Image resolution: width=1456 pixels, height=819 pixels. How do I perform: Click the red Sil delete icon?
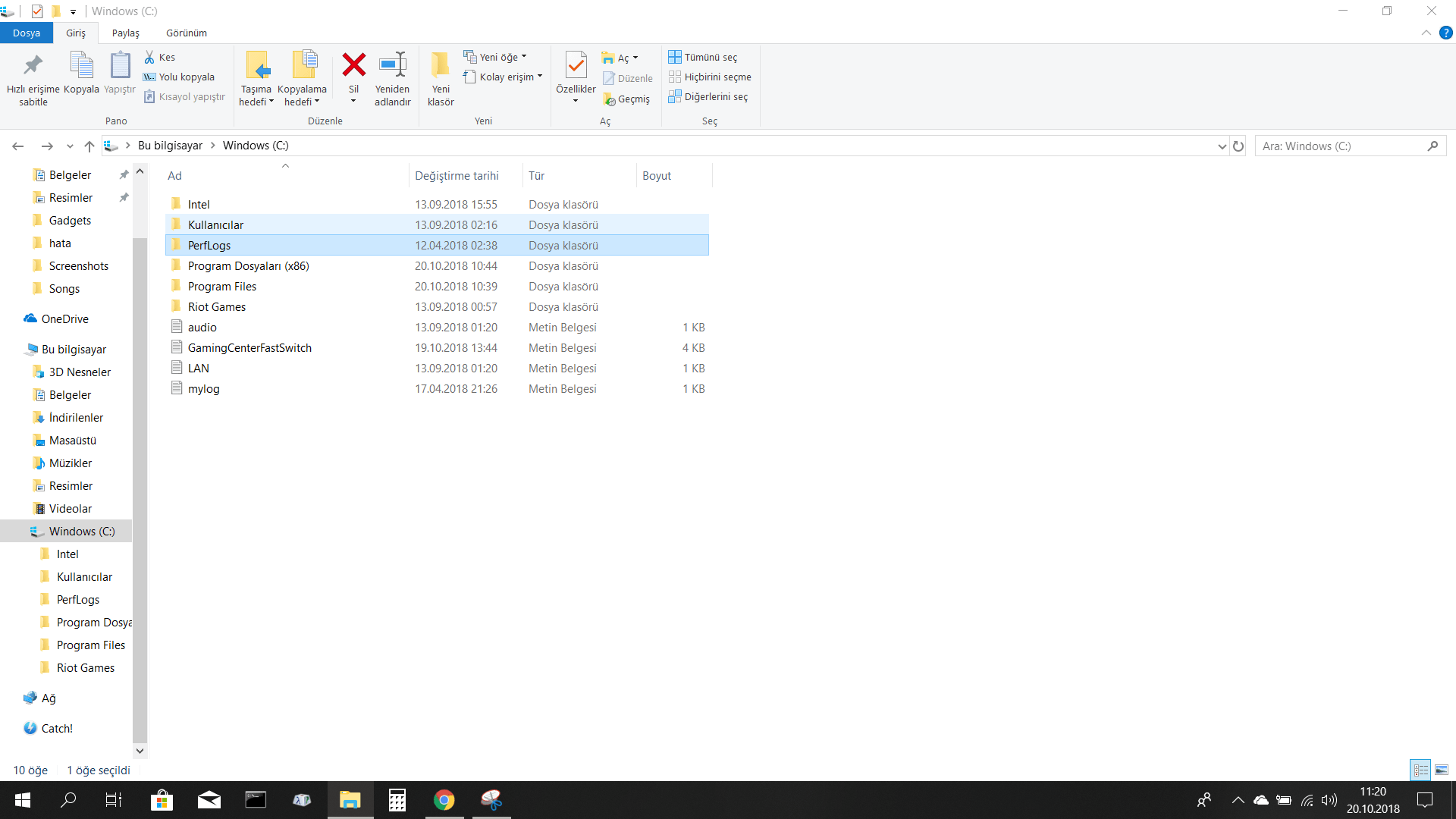(x=353, y=66)
